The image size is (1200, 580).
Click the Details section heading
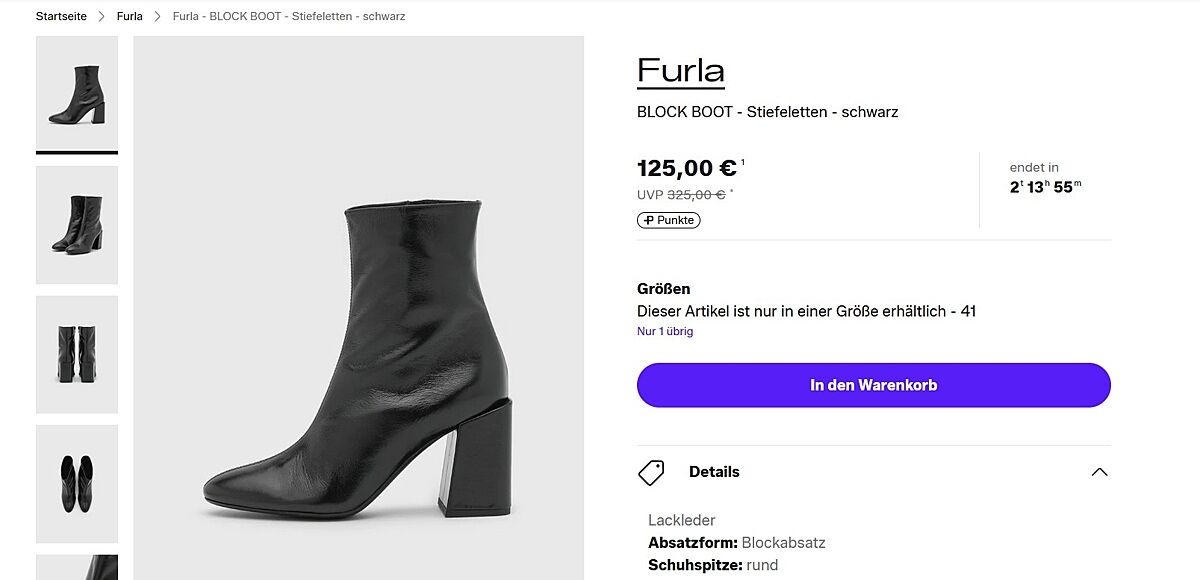(714, 472)
